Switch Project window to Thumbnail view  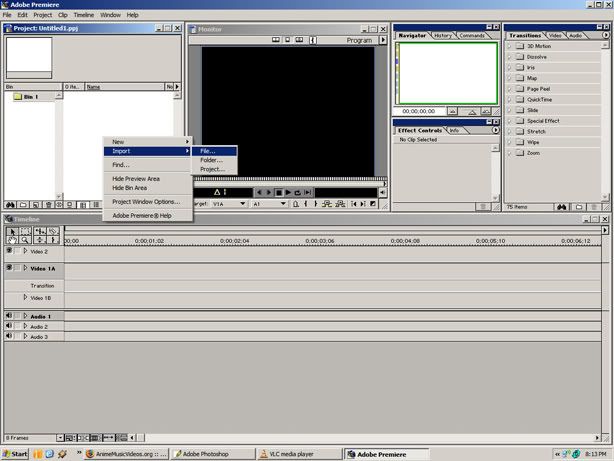point(83,205)
